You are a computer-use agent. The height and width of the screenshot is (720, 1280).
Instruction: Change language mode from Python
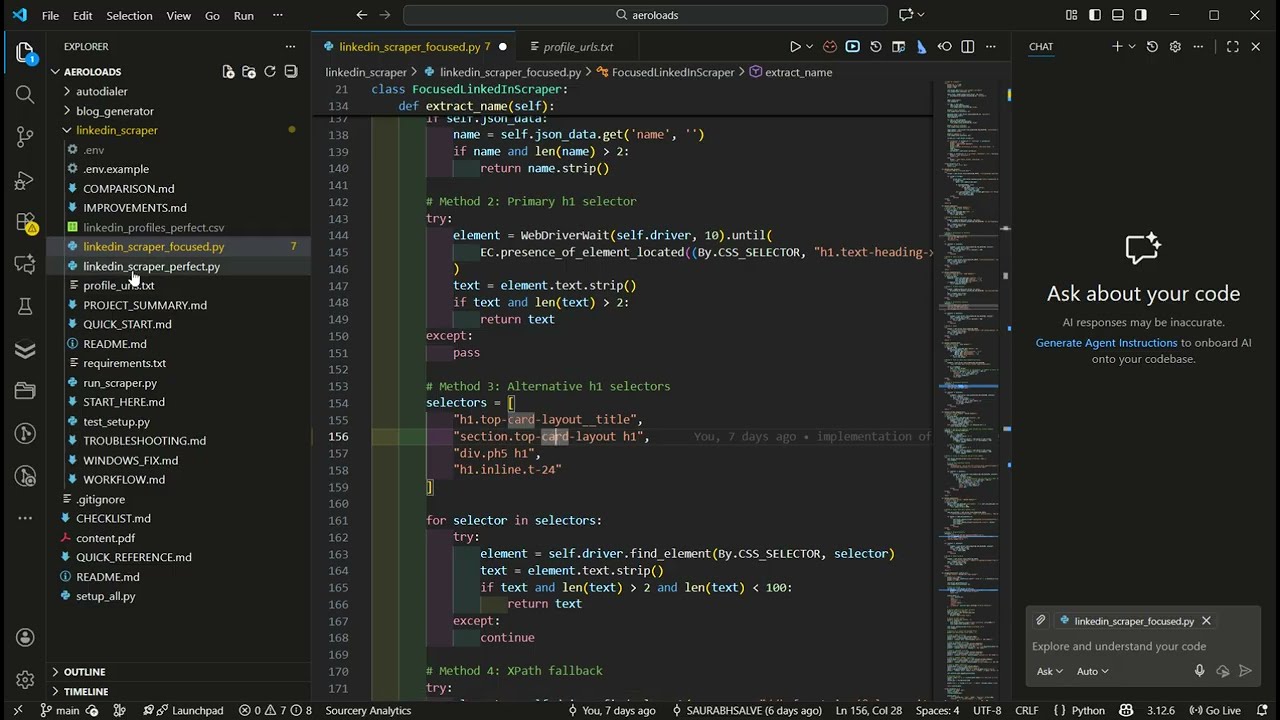(1088, 711)
